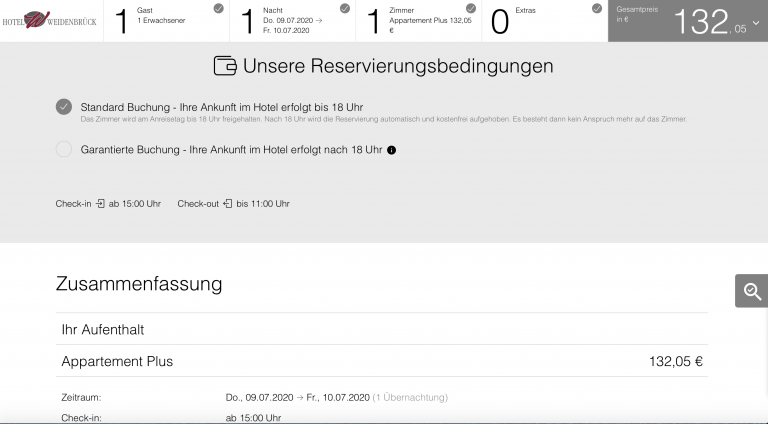Click the Check-out door icon
The height and width of the screenshot is (424, 768).
click(x=228, y=204)
